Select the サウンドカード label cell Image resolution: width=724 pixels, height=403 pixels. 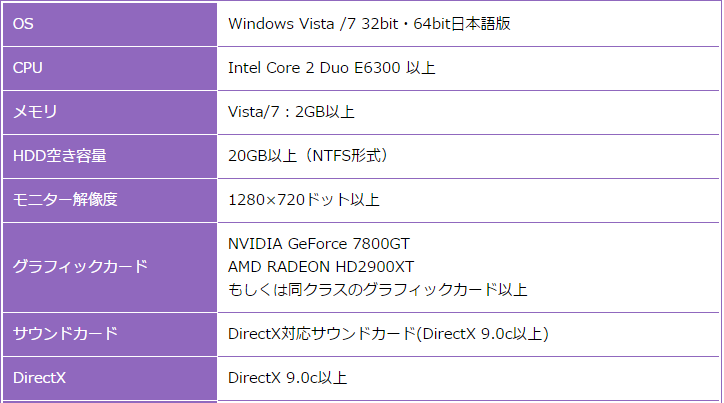(x=110, y=334)
